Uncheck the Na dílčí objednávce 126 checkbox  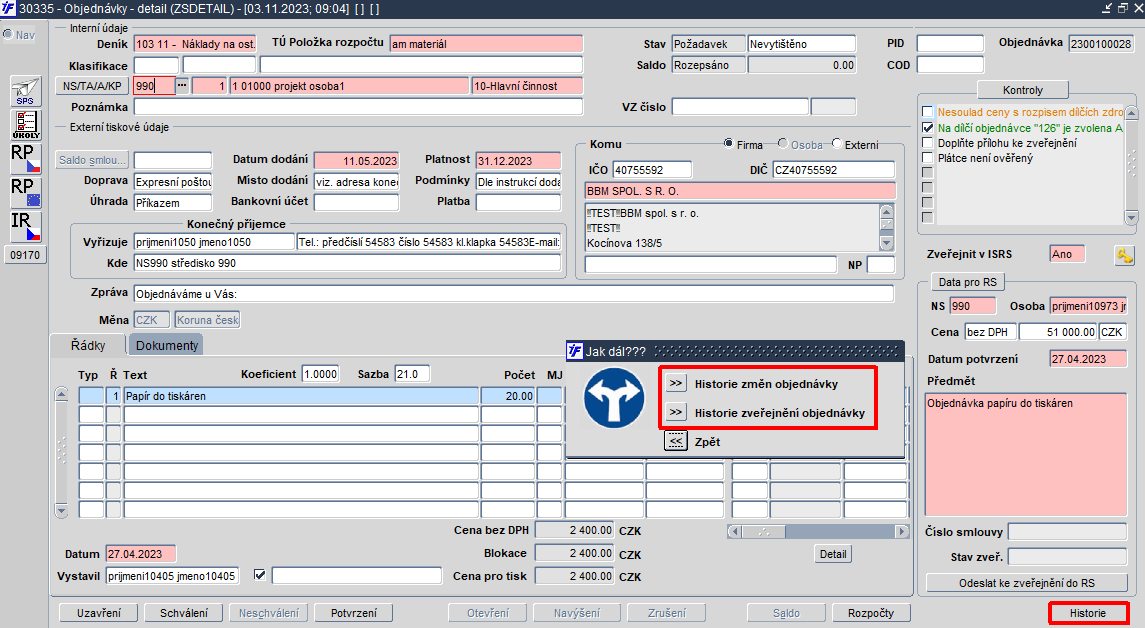pos(927,128)
